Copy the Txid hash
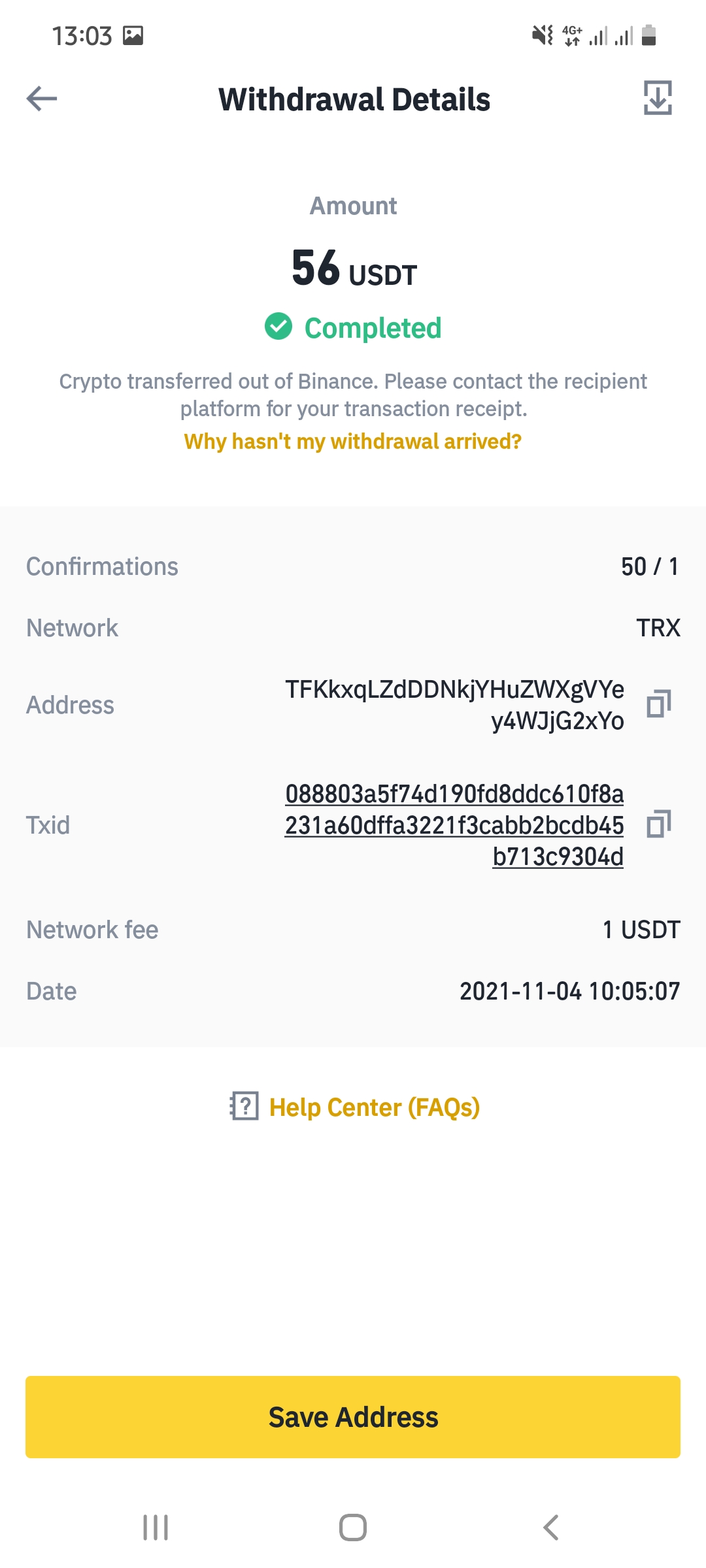Viewport: 706px width, 1568px height. pos(659,825)
